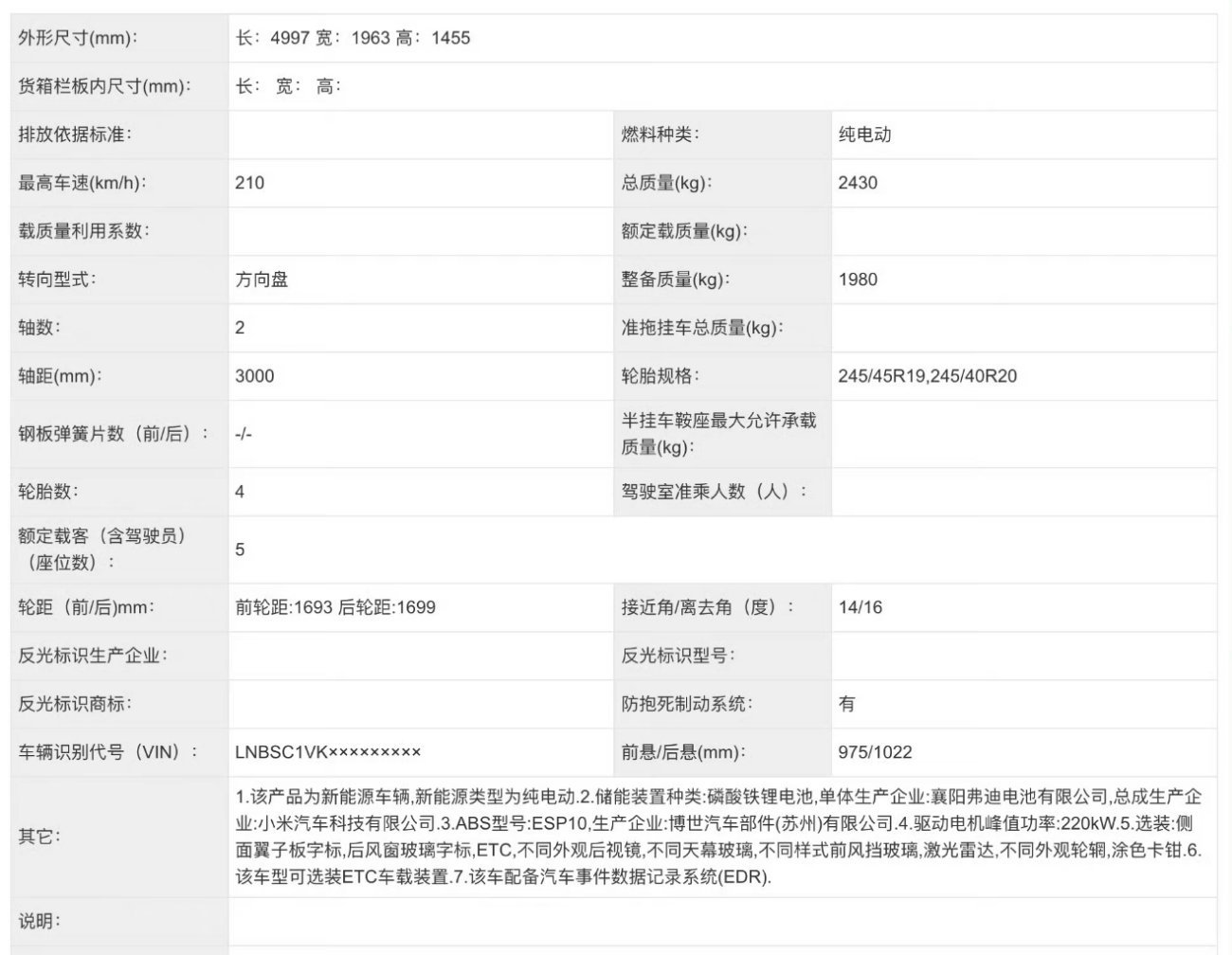
Task: Select the wheelbase value 3000
Action: (255, 375)
